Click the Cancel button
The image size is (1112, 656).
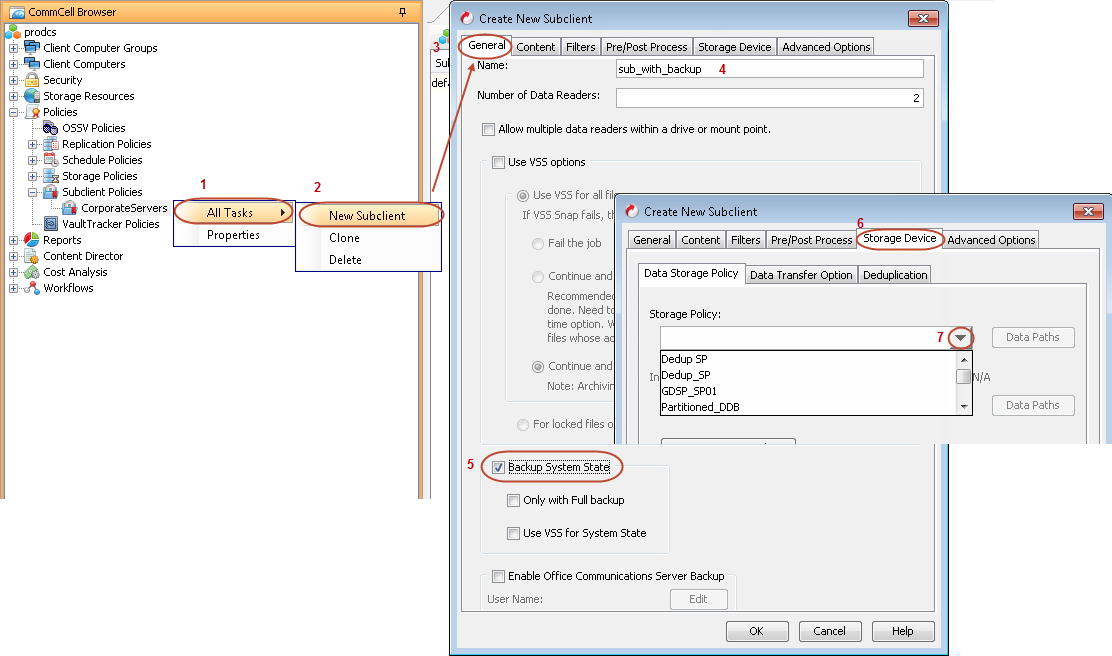coord(829,631)
